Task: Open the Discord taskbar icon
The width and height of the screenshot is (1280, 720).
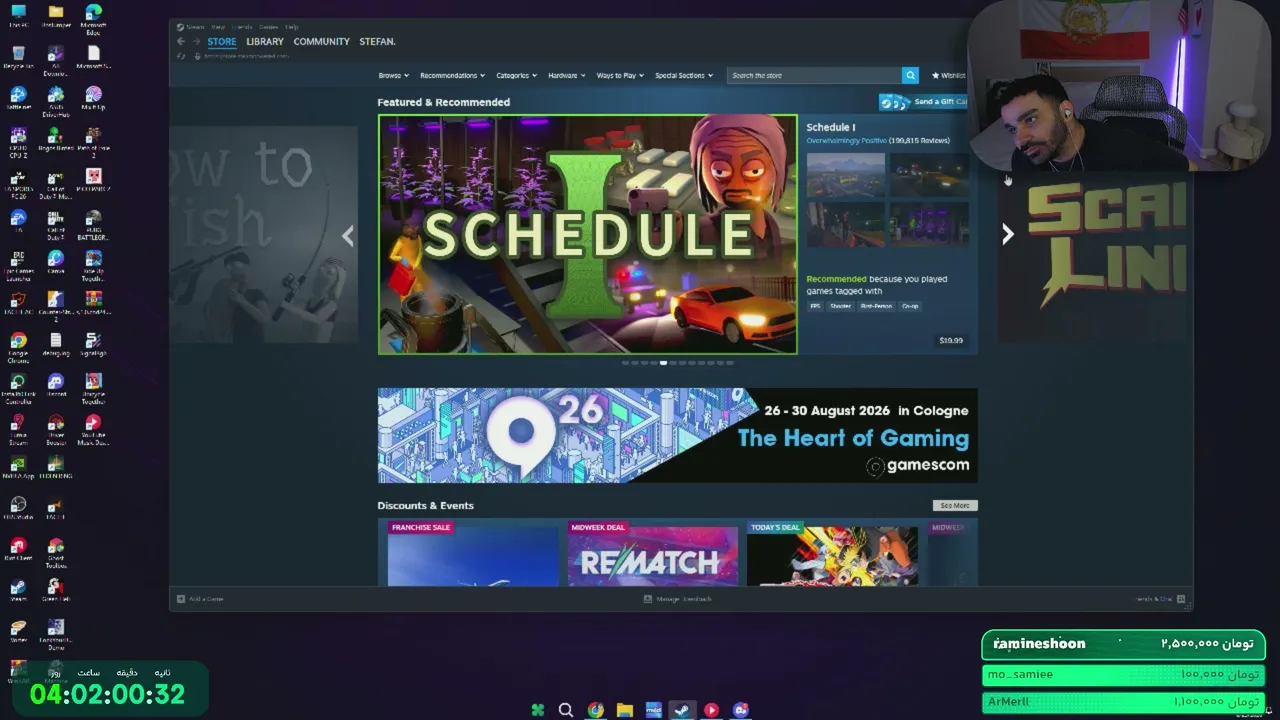Action: (x=740, y=710)
